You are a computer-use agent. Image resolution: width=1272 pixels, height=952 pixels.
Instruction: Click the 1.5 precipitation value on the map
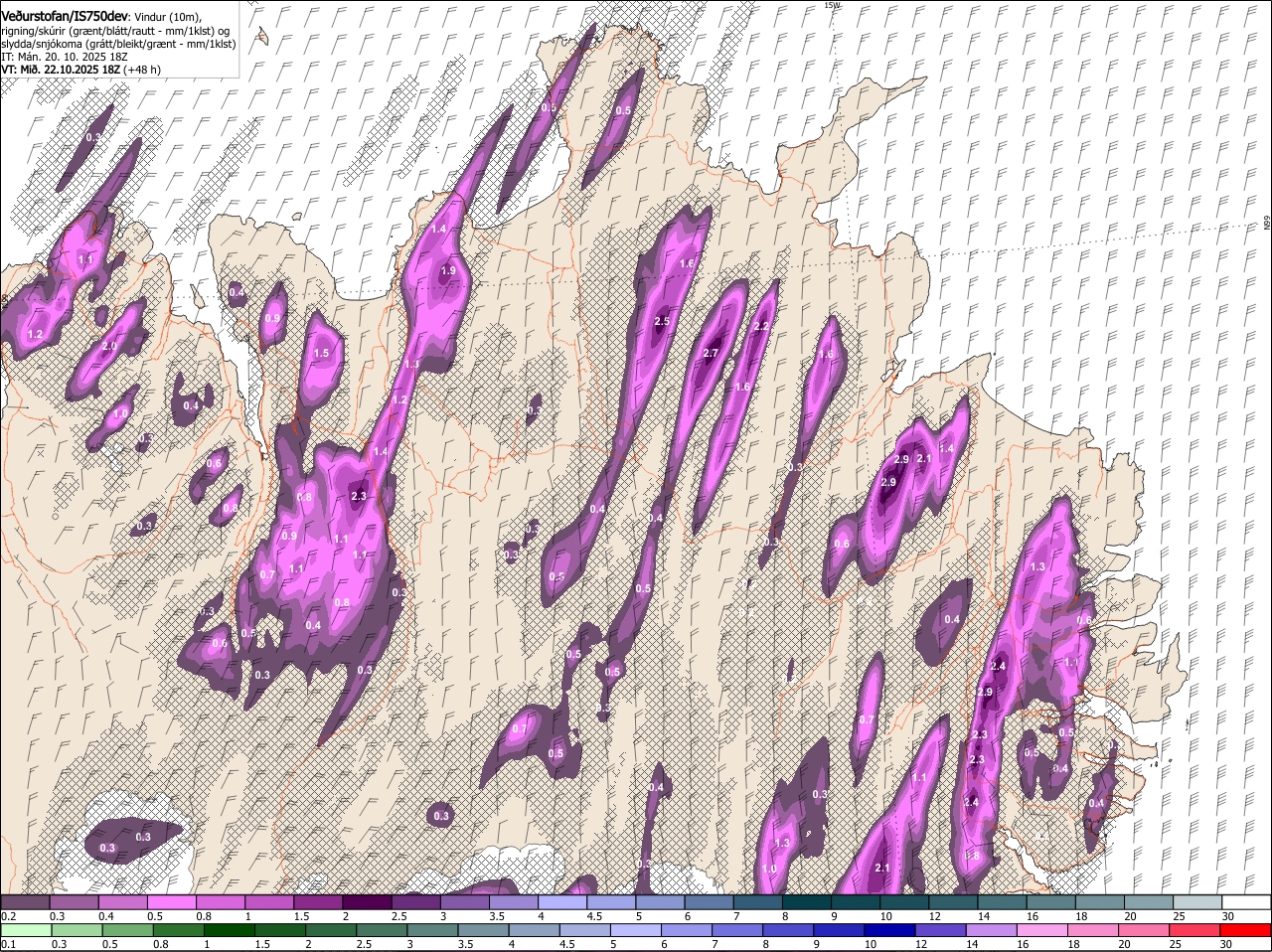[321, 354]
